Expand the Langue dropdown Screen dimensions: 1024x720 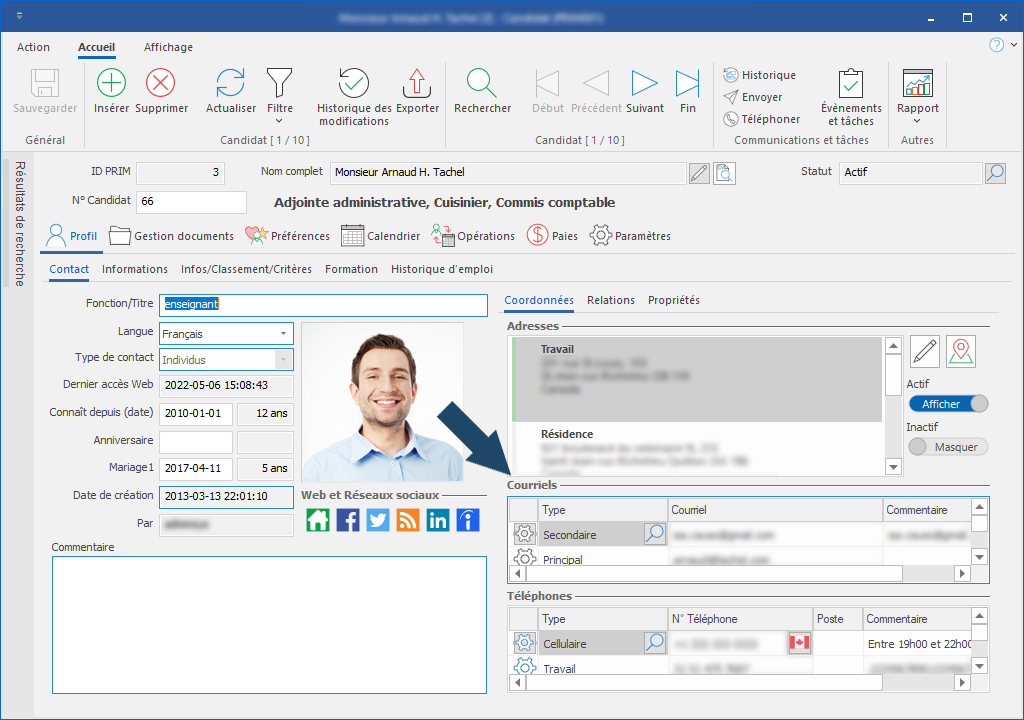(x=283, y=334)
